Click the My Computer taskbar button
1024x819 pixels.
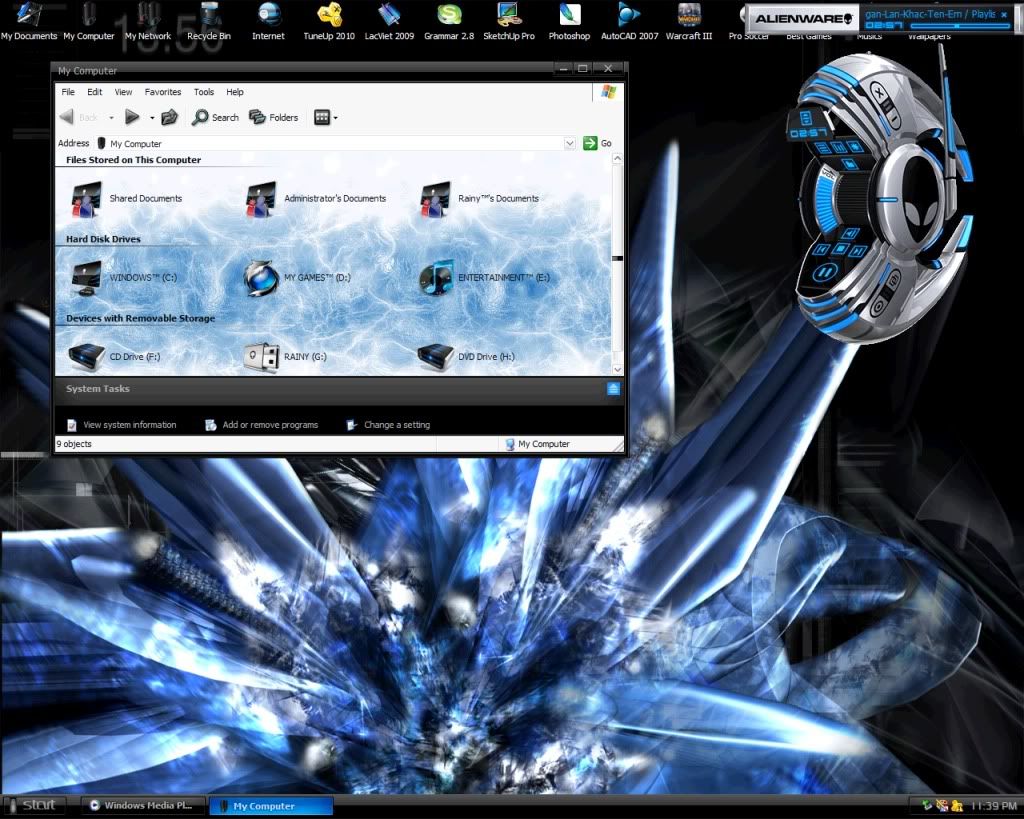(271, 805)
